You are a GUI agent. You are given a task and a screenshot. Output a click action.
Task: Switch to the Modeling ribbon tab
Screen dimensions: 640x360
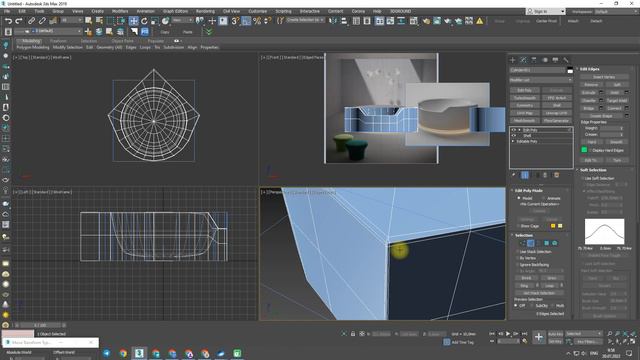pyautogui.click(x=31, y=41)
